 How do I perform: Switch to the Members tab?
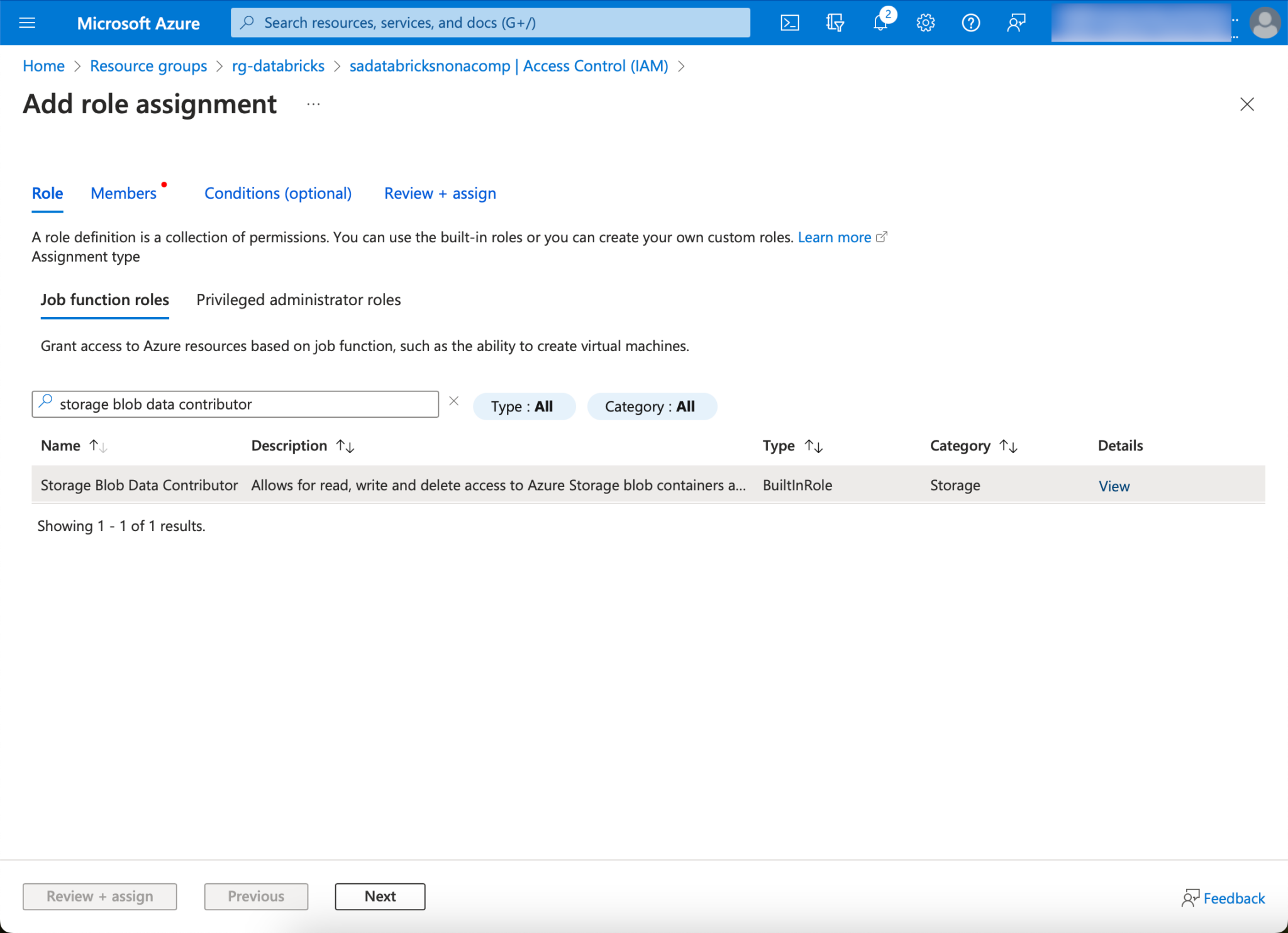pyautogui.click(x=124, y=193)
